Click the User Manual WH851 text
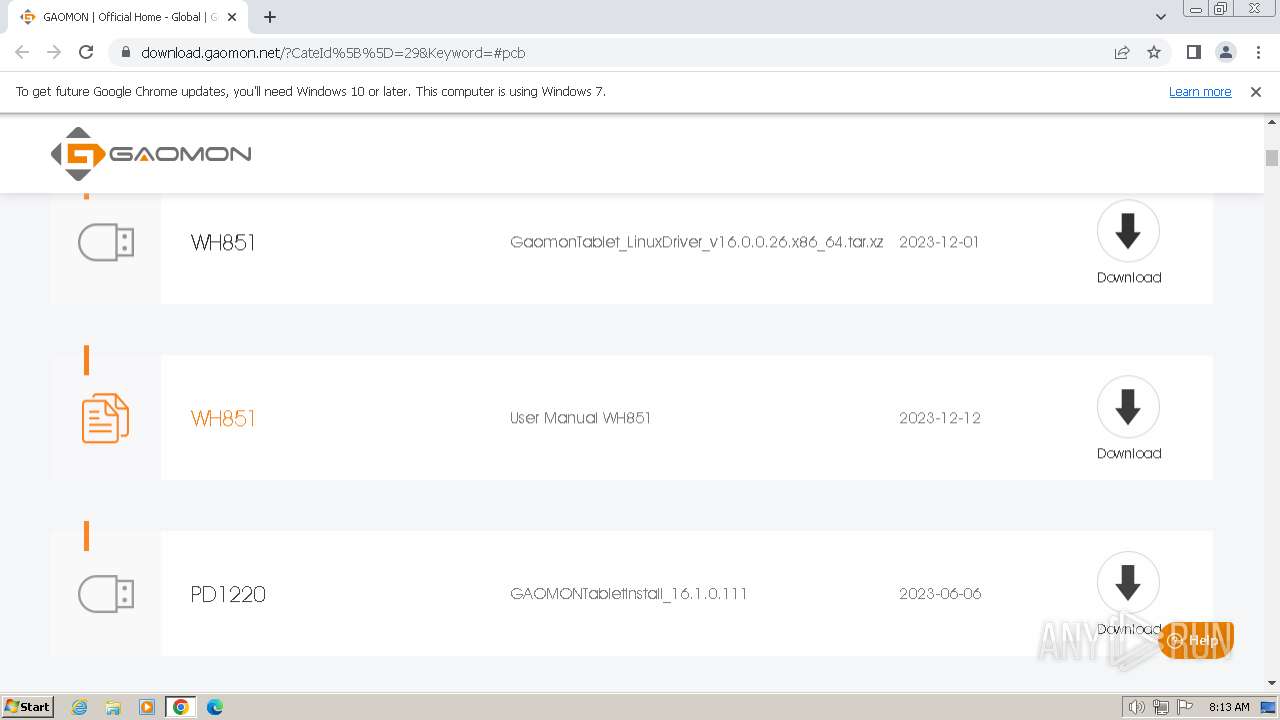 (580, 418)
